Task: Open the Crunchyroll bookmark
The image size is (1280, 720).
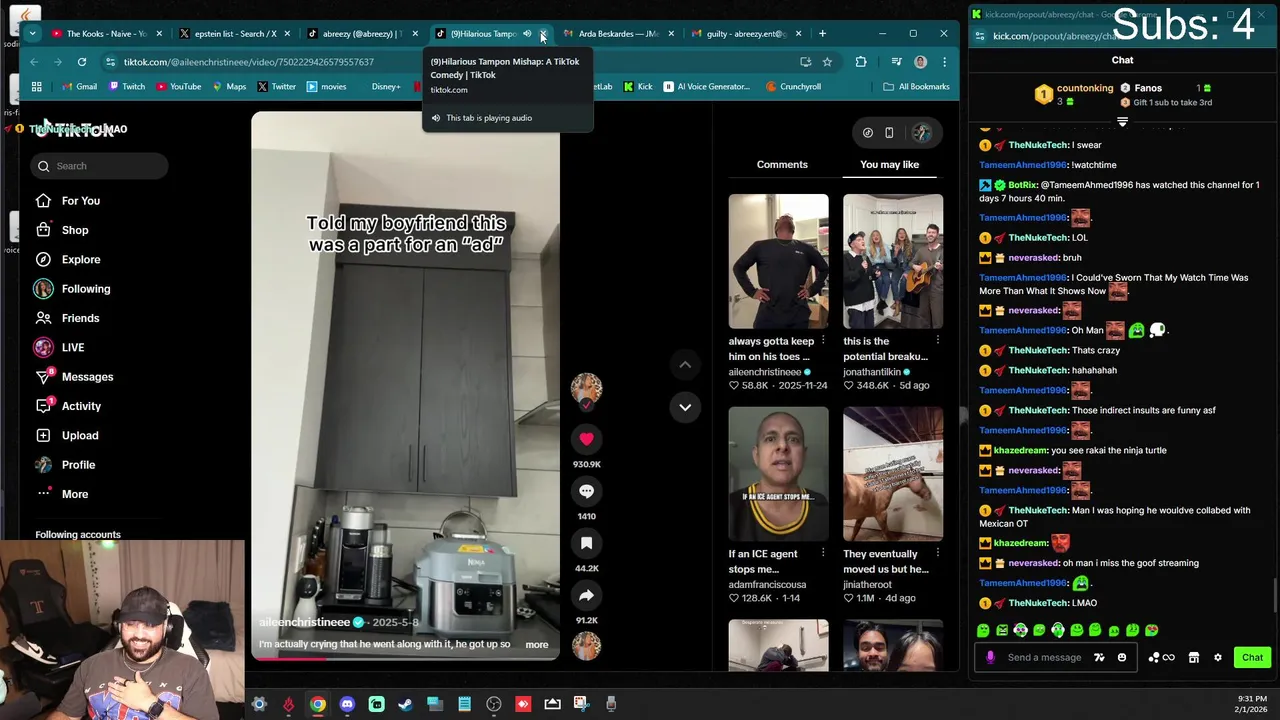Action: point(793,87)
